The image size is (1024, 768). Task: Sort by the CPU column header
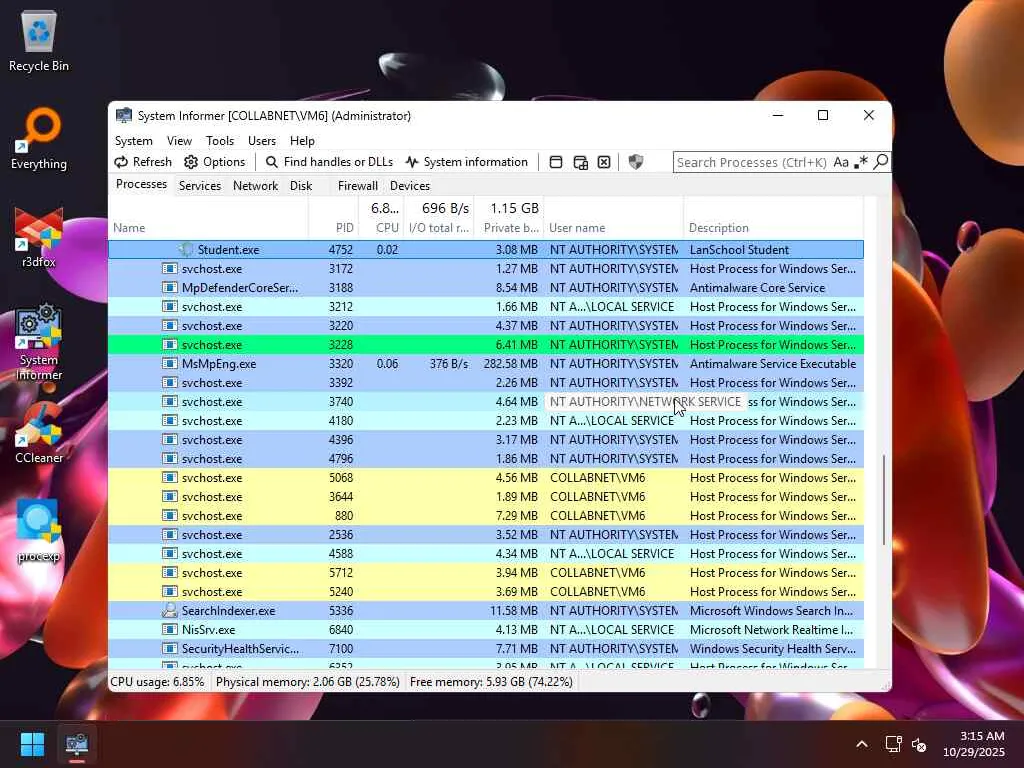[x=381, y=218]
